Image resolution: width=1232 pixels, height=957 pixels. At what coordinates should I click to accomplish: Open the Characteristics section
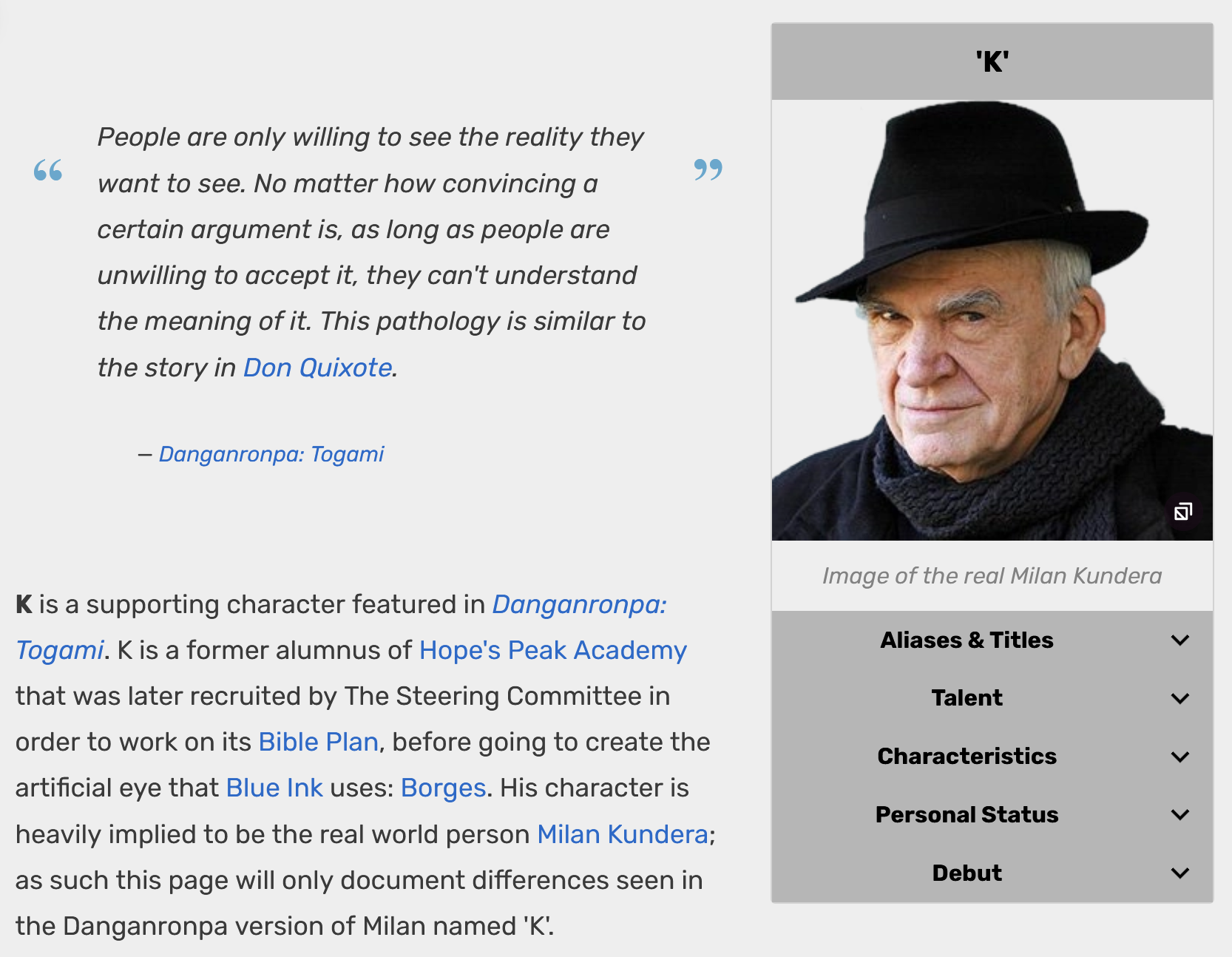(x=992, y=757)
